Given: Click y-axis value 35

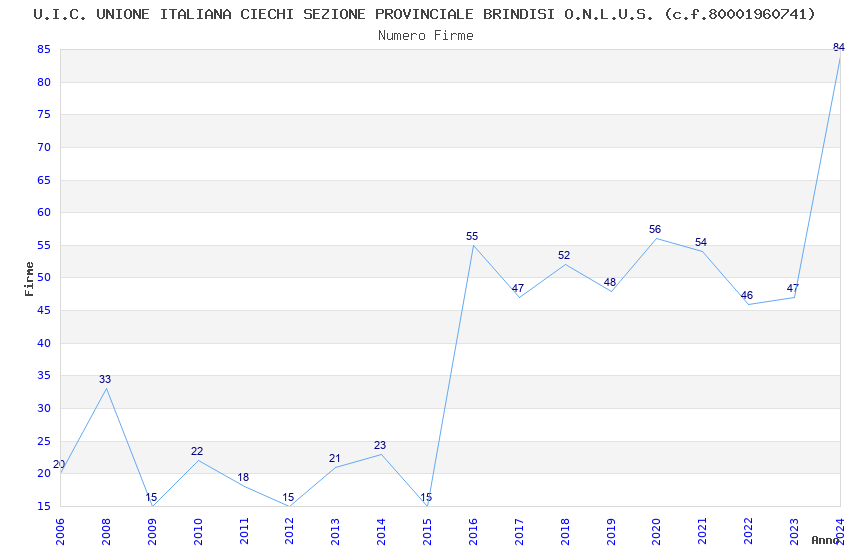Looking at the screenshot, I should [x=44, y=376].
